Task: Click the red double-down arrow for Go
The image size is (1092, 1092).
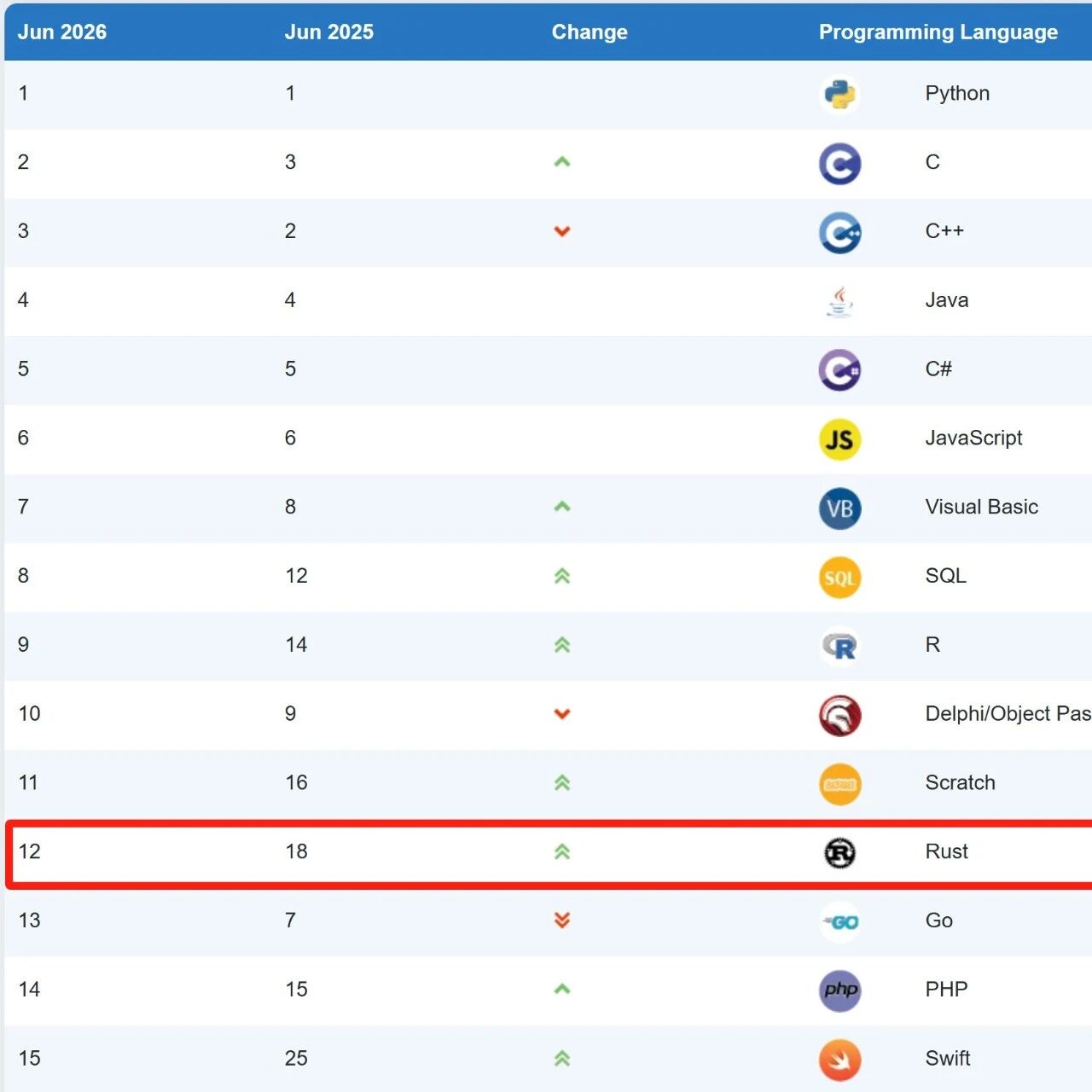Action: coord(561,921)
